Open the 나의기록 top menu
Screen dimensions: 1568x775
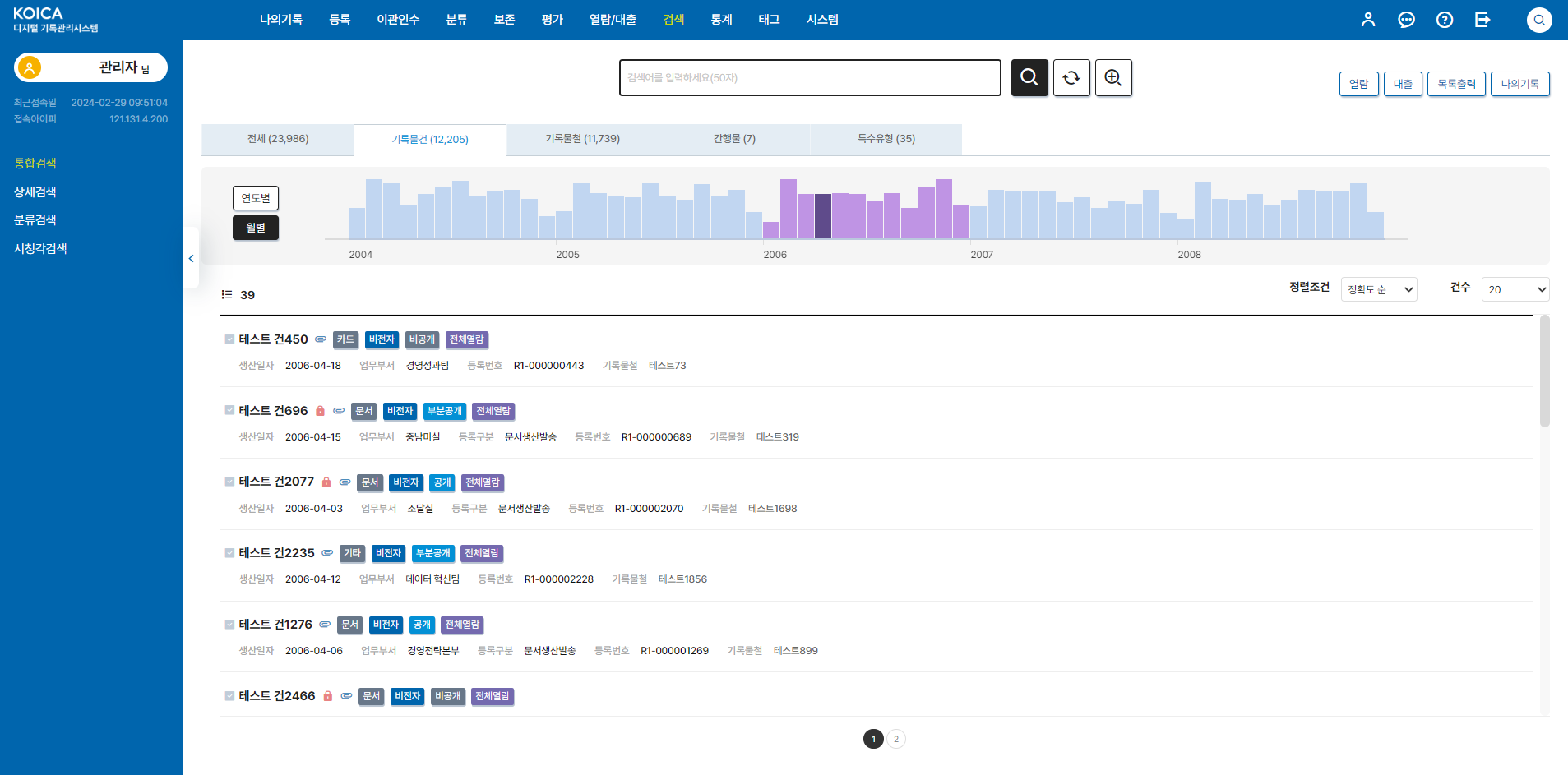point(281,20)
